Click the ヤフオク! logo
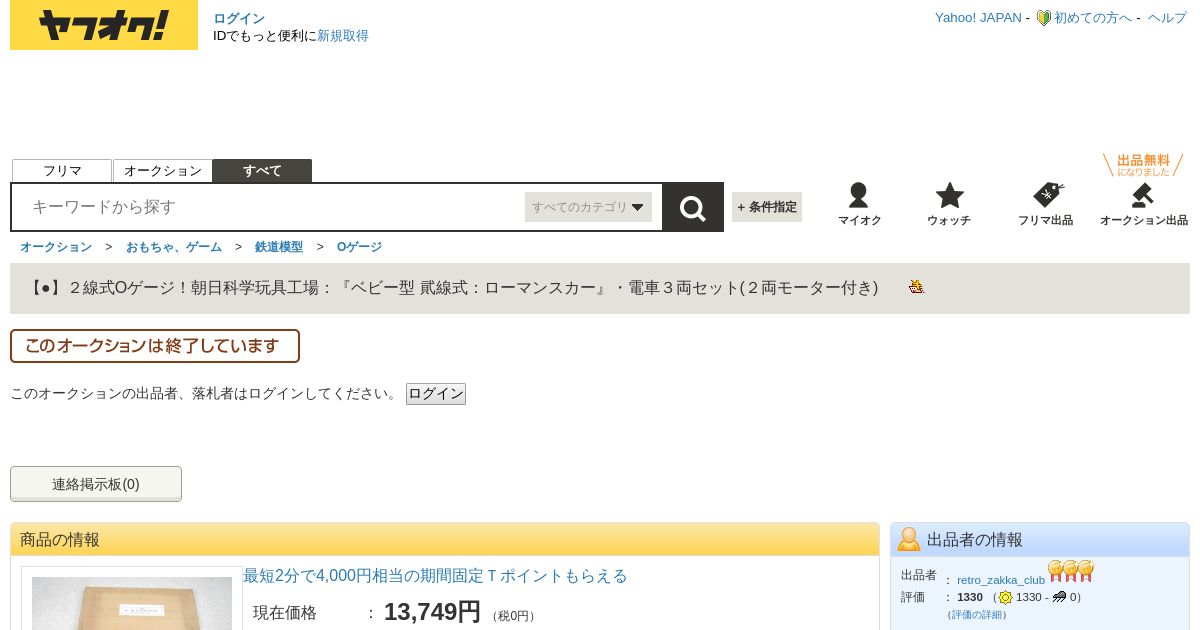1200x630 pixels. (x=104, y=25)
